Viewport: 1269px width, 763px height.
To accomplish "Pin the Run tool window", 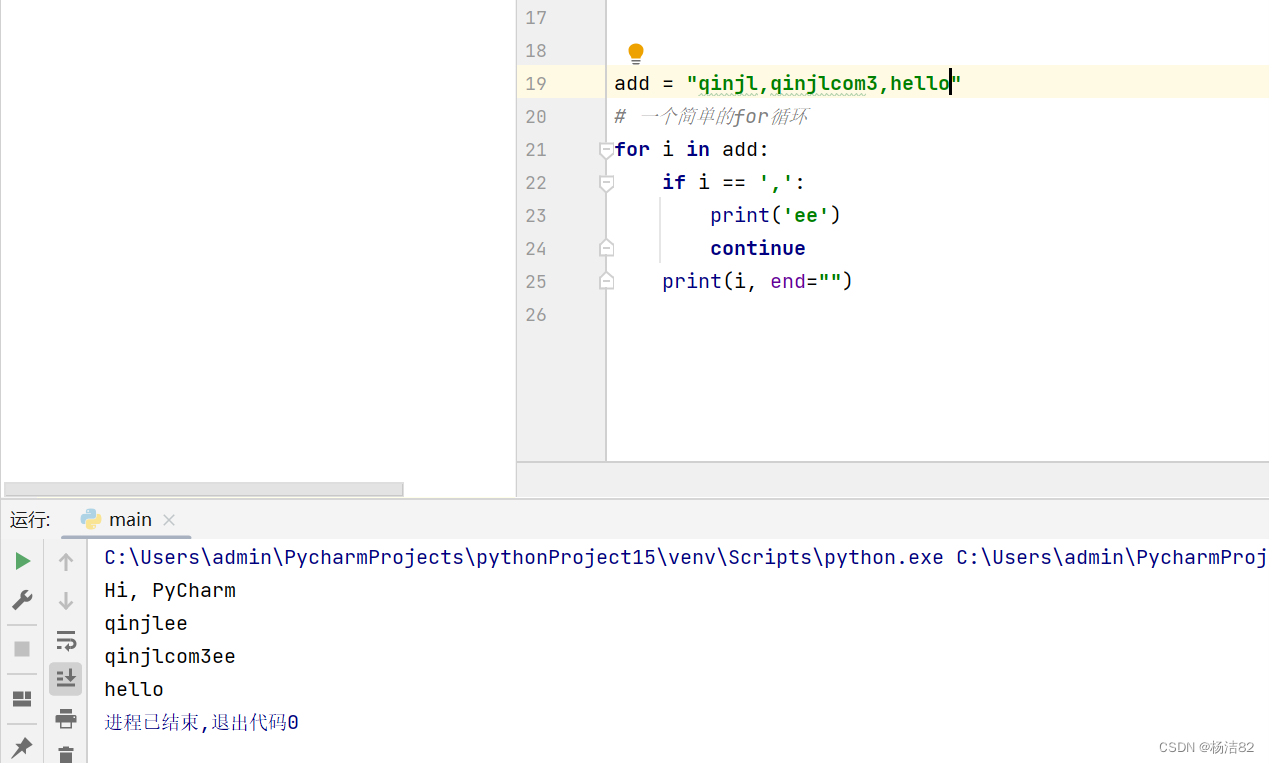I will click(22, 747).
